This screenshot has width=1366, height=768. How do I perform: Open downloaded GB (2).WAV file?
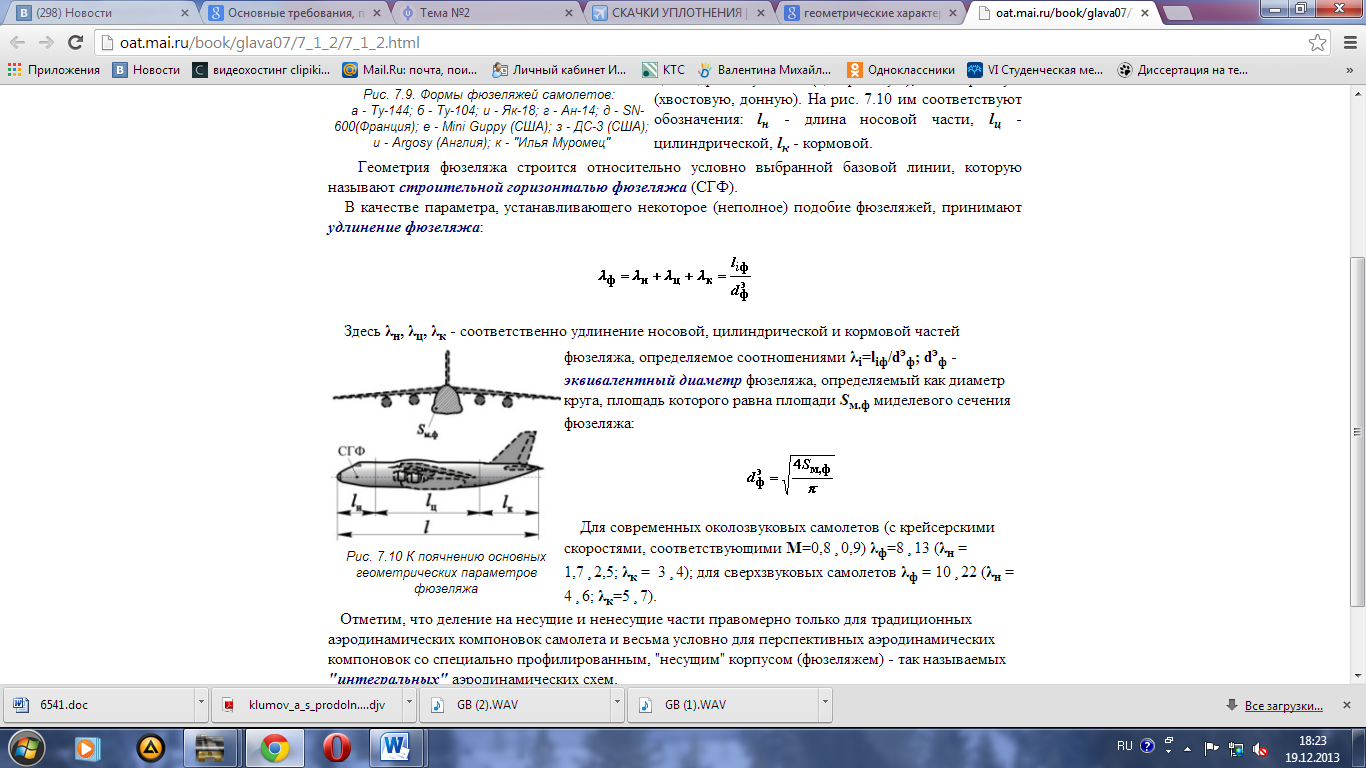click(x=514, y=705)
